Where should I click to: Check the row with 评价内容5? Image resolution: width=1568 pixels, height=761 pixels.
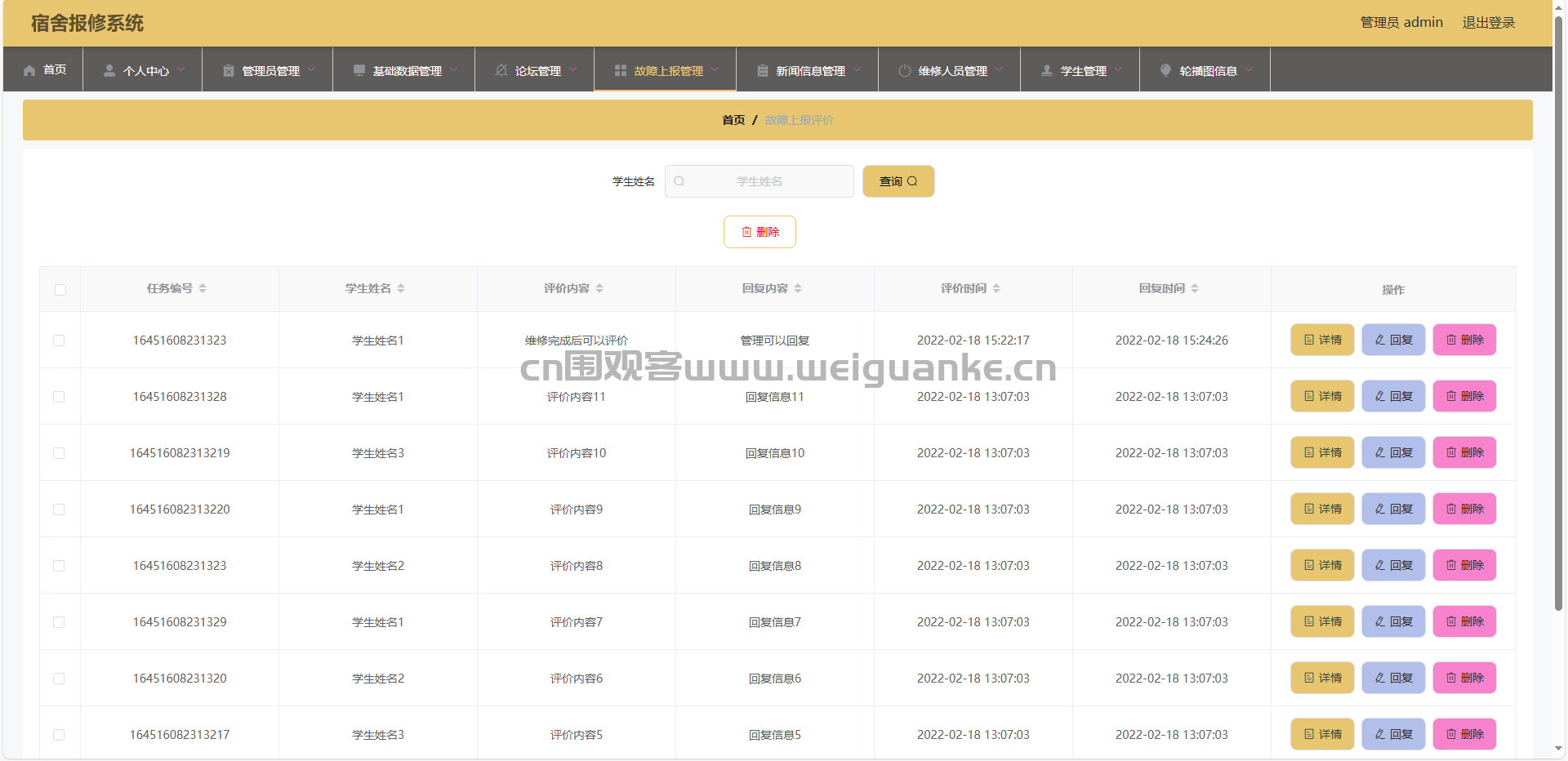59,735
